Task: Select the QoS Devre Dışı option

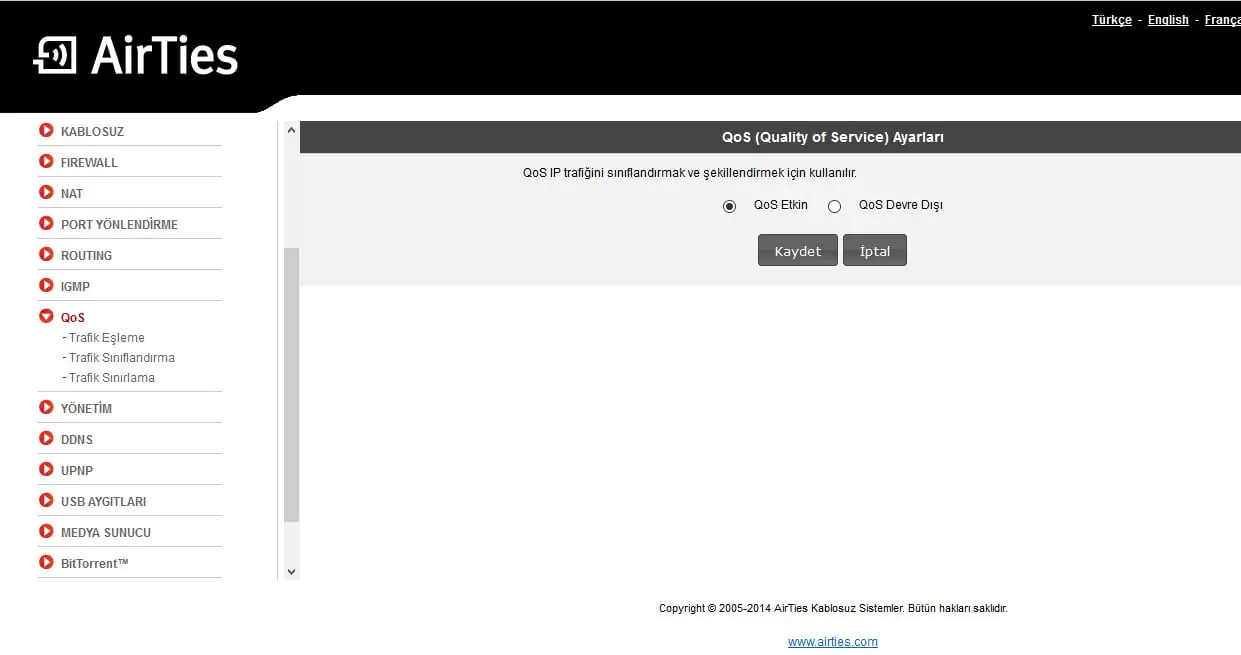Action: pos(835,206)
